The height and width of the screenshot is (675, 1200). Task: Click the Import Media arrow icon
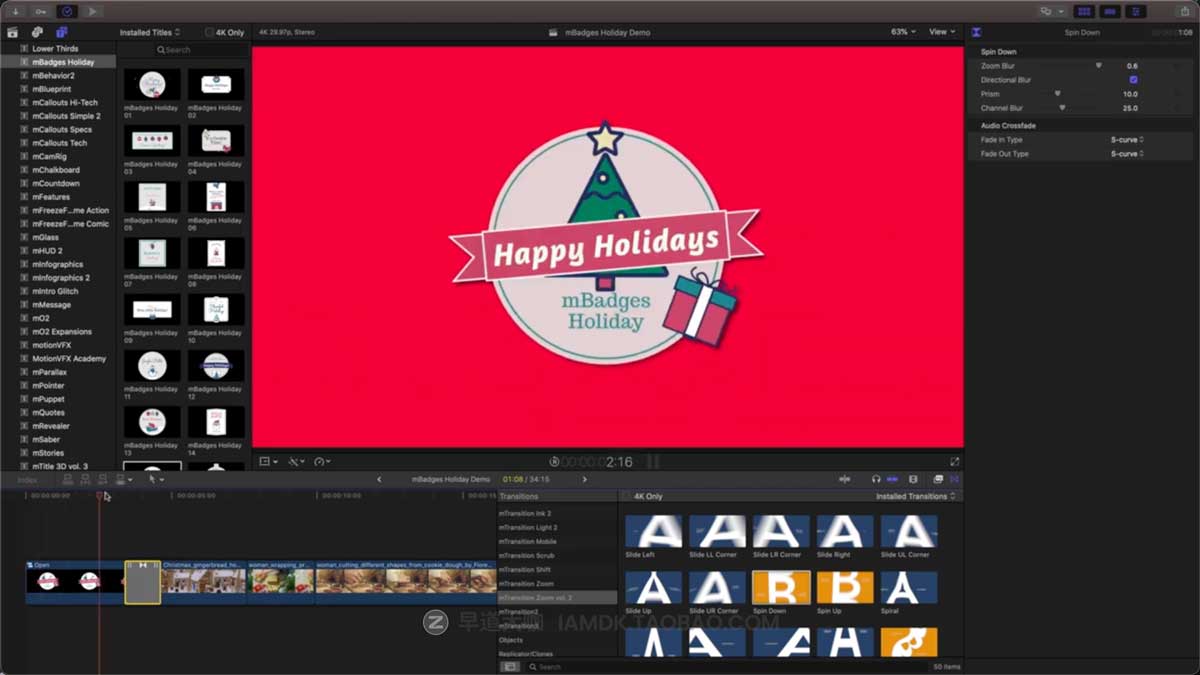click(16, 11)
